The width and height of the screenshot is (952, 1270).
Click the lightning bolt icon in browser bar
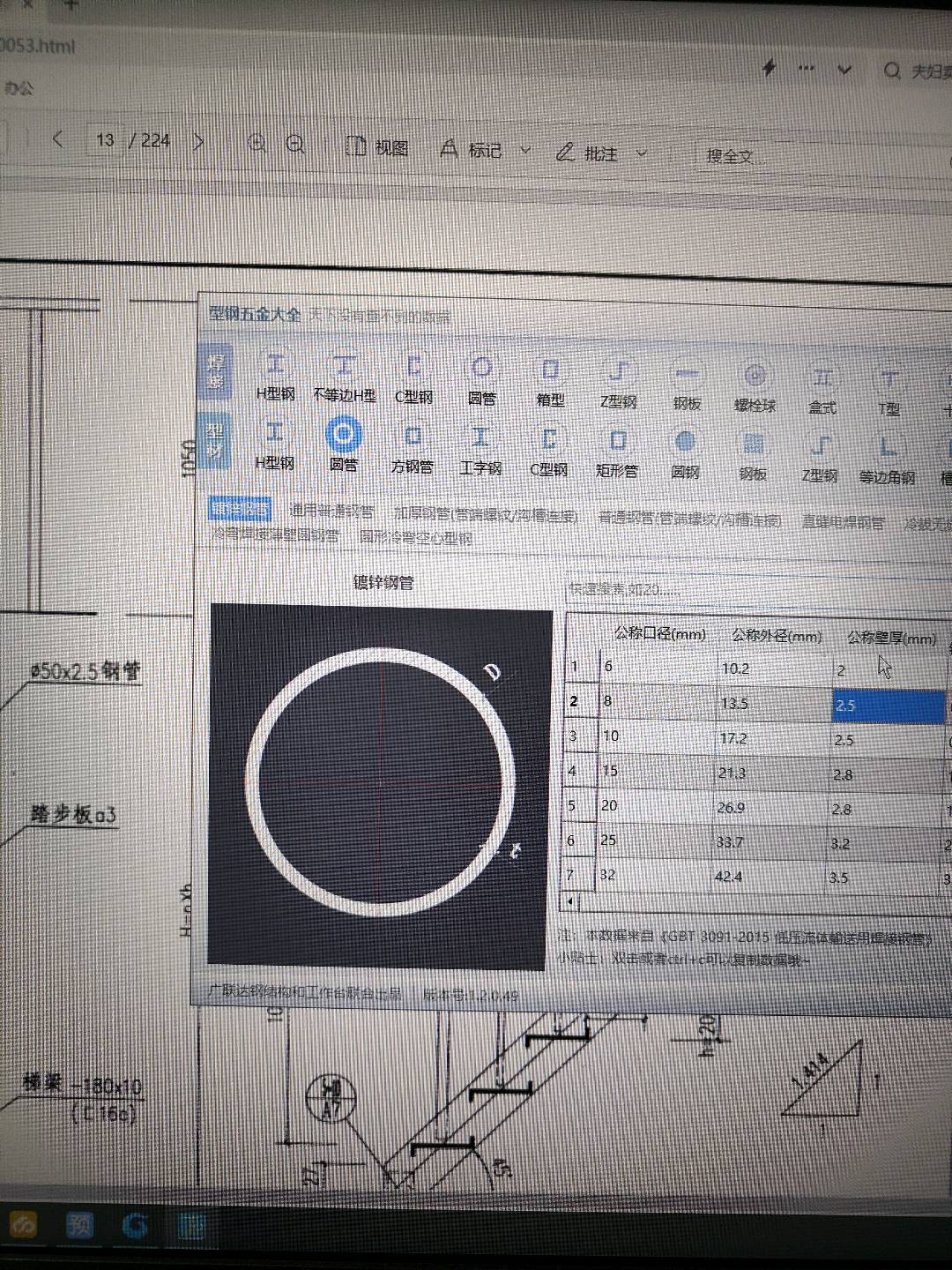point(769,67)
